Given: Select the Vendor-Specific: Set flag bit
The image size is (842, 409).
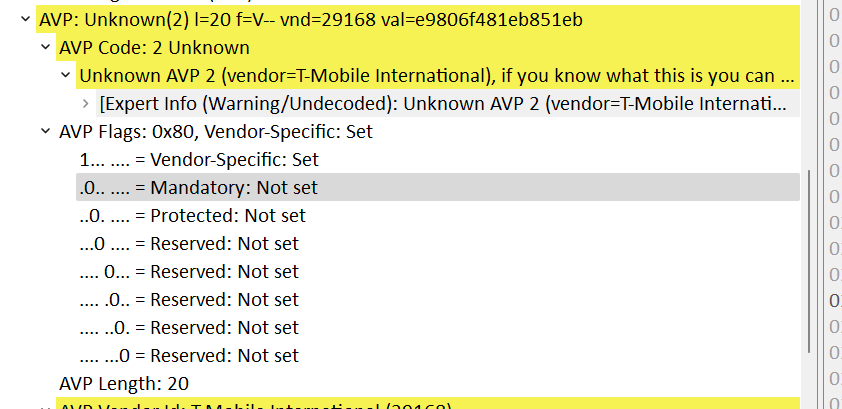Looking at the screenshot, I should click(199, 159).
